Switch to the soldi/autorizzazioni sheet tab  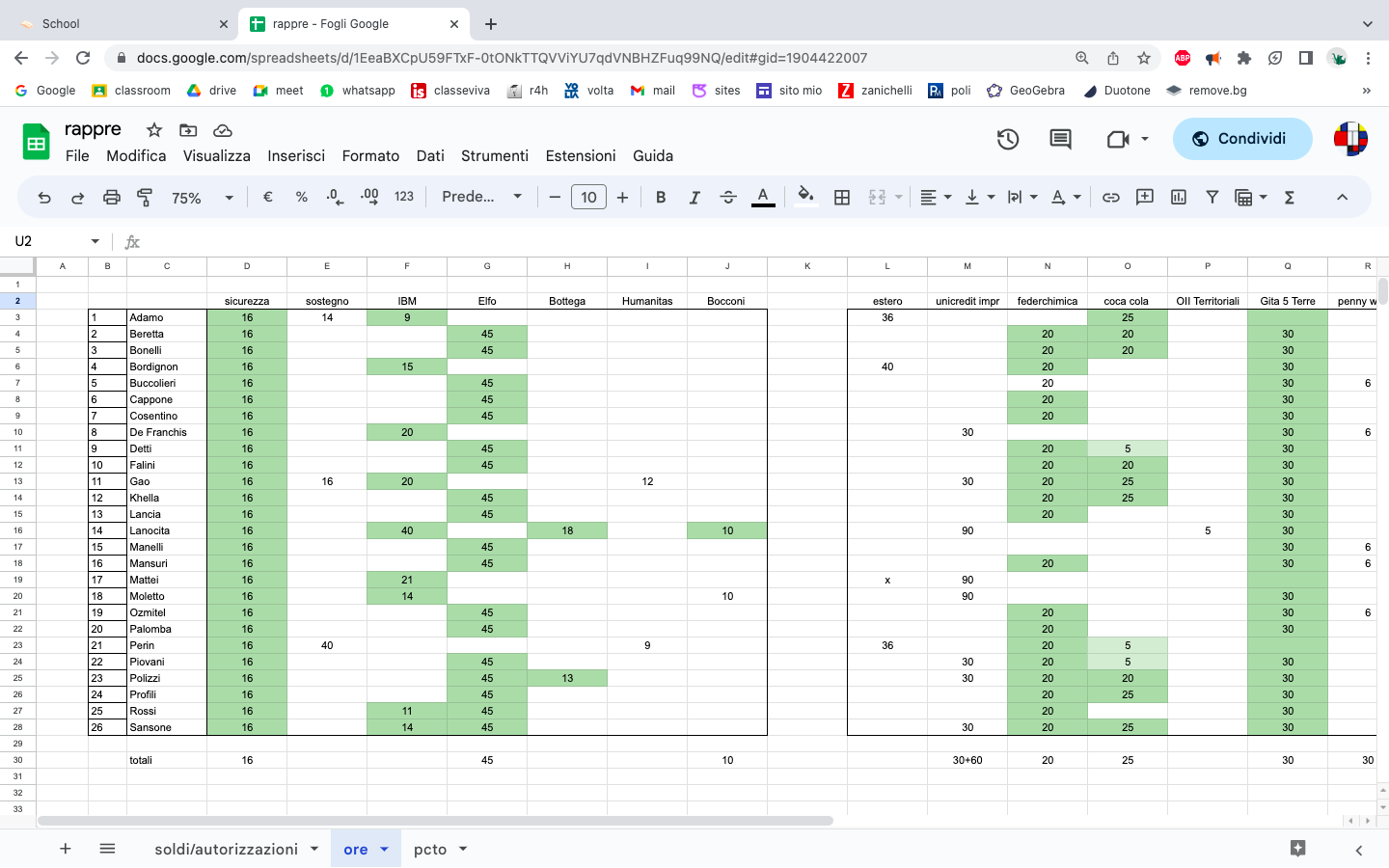click(x=227, y=850)
